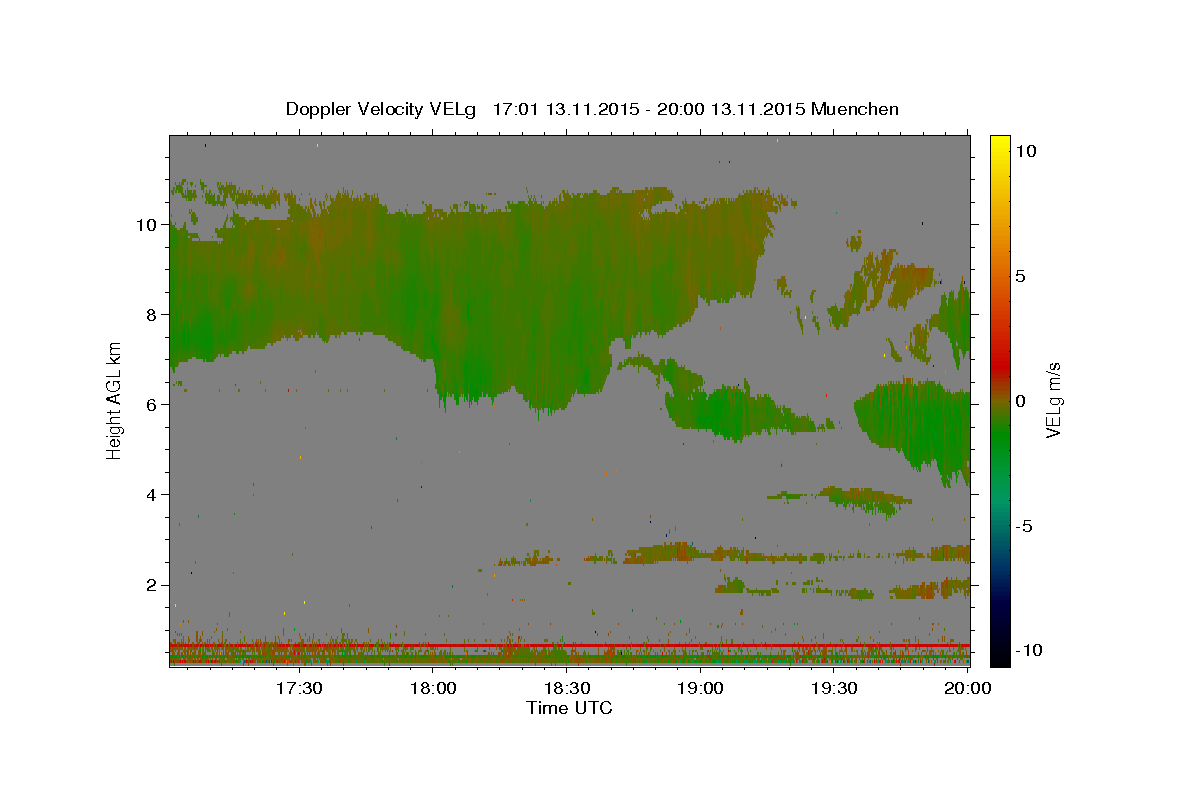Image resolution: width=1200 pixels, height=800 pixels.
Task: Click the "Time UTC" axis label
Action: (569, 708)
